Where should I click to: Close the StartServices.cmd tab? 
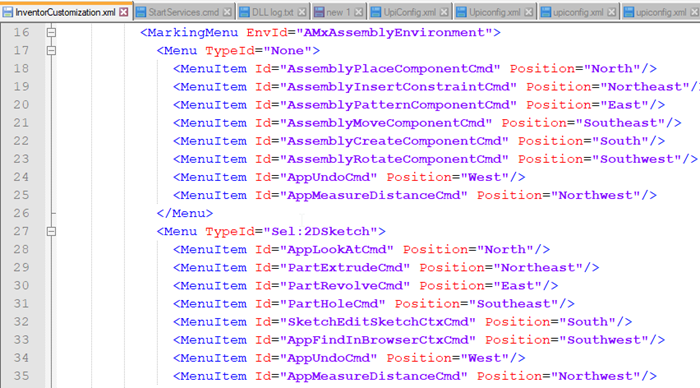(227, 12)
